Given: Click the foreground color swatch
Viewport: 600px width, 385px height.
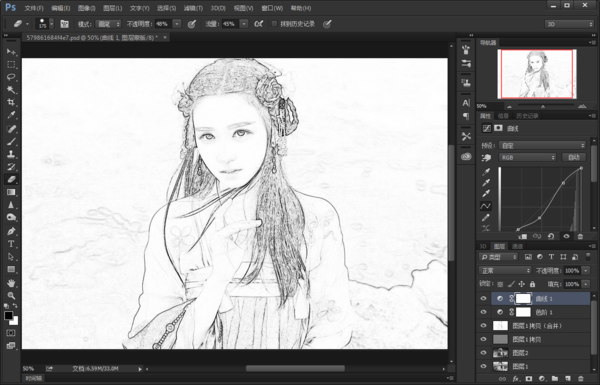Looking at the screenshot, I should coord(8,315).
